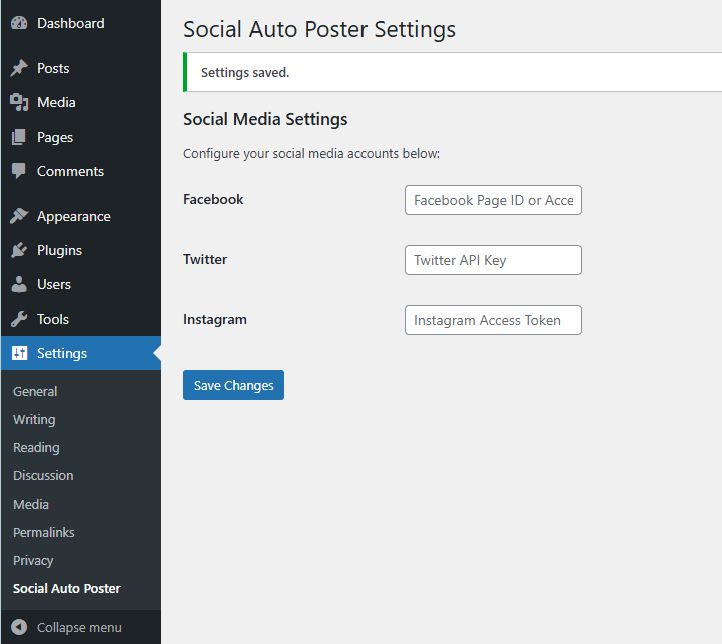Select Social Auto Poster submenu item
This screenshot has height=644, width=722.
click(67, 588)
